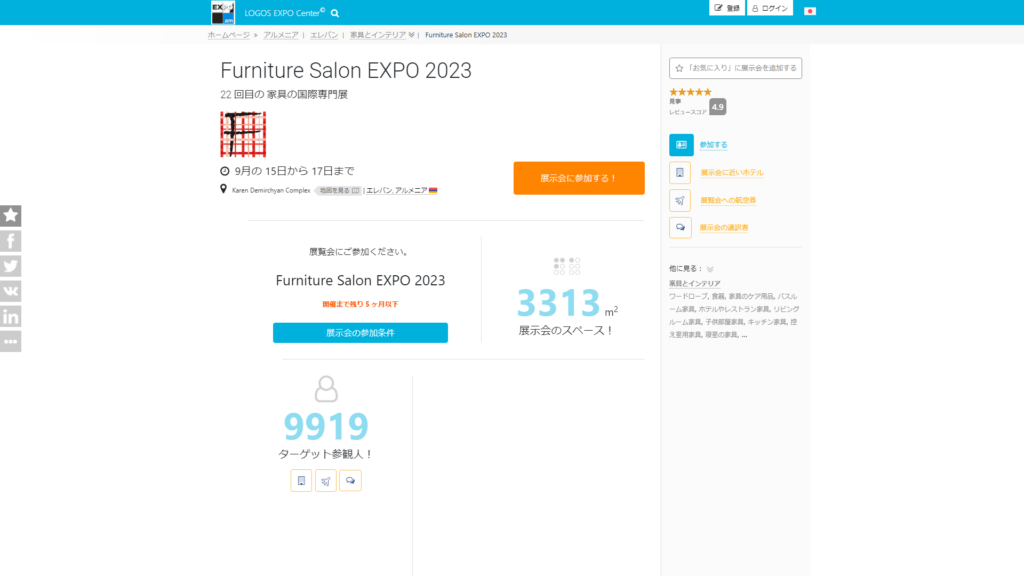Click the dots grid icon above 3313
The height and width of the screenshot is (576, 1024).
[567, 266]
